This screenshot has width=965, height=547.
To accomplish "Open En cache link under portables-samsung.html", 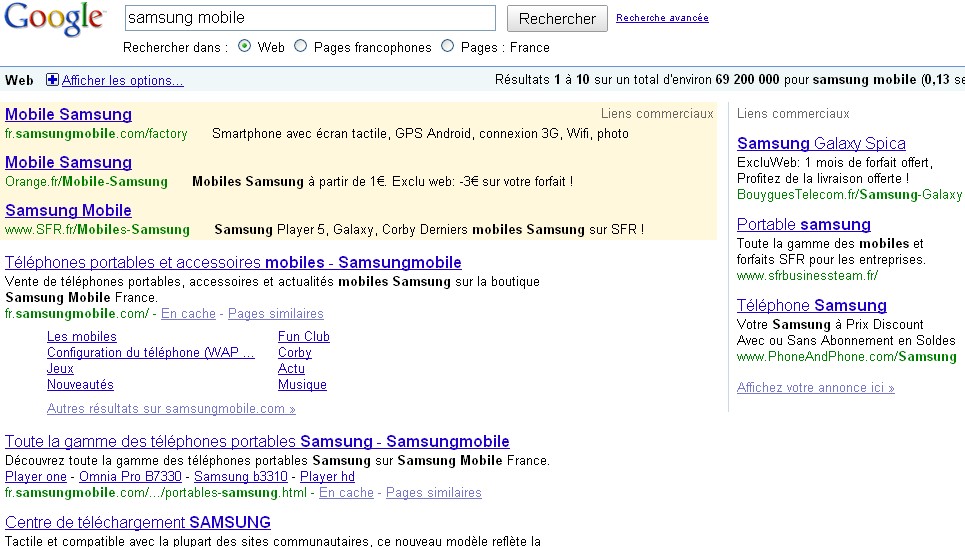I will [x=346, y=493].
